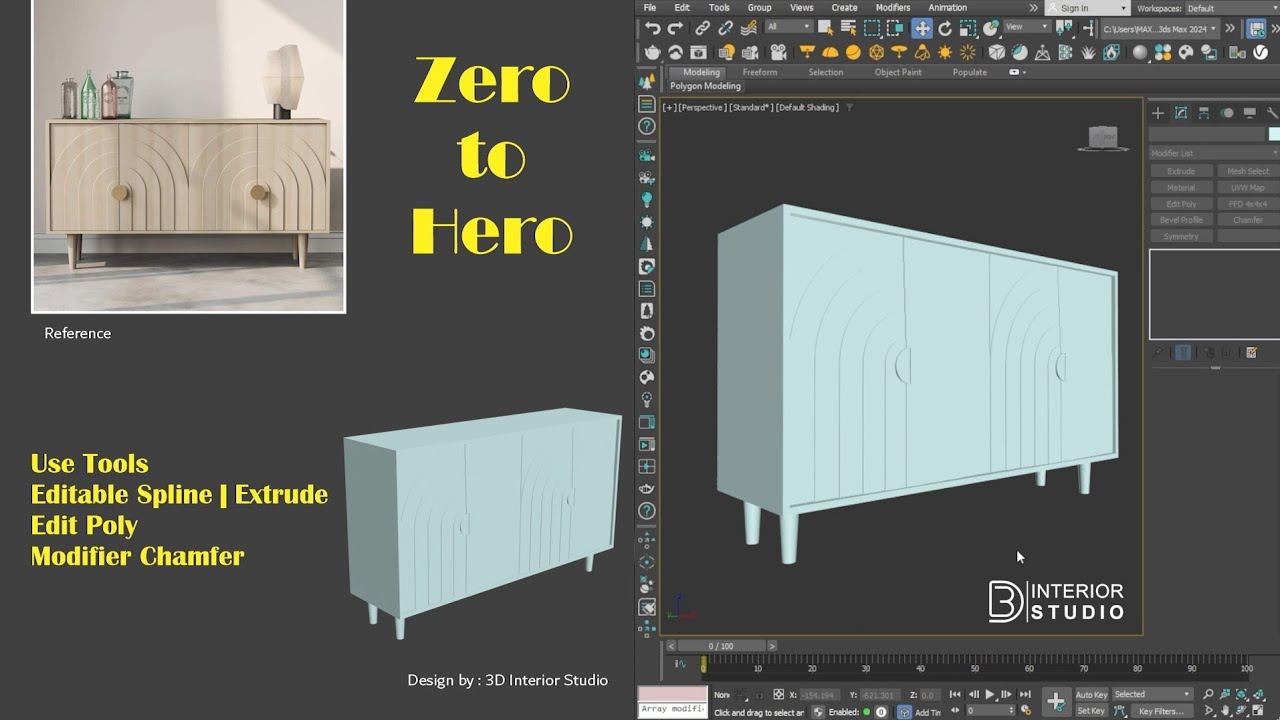
Task: Open the Edit menu
Action: point(682,7)
